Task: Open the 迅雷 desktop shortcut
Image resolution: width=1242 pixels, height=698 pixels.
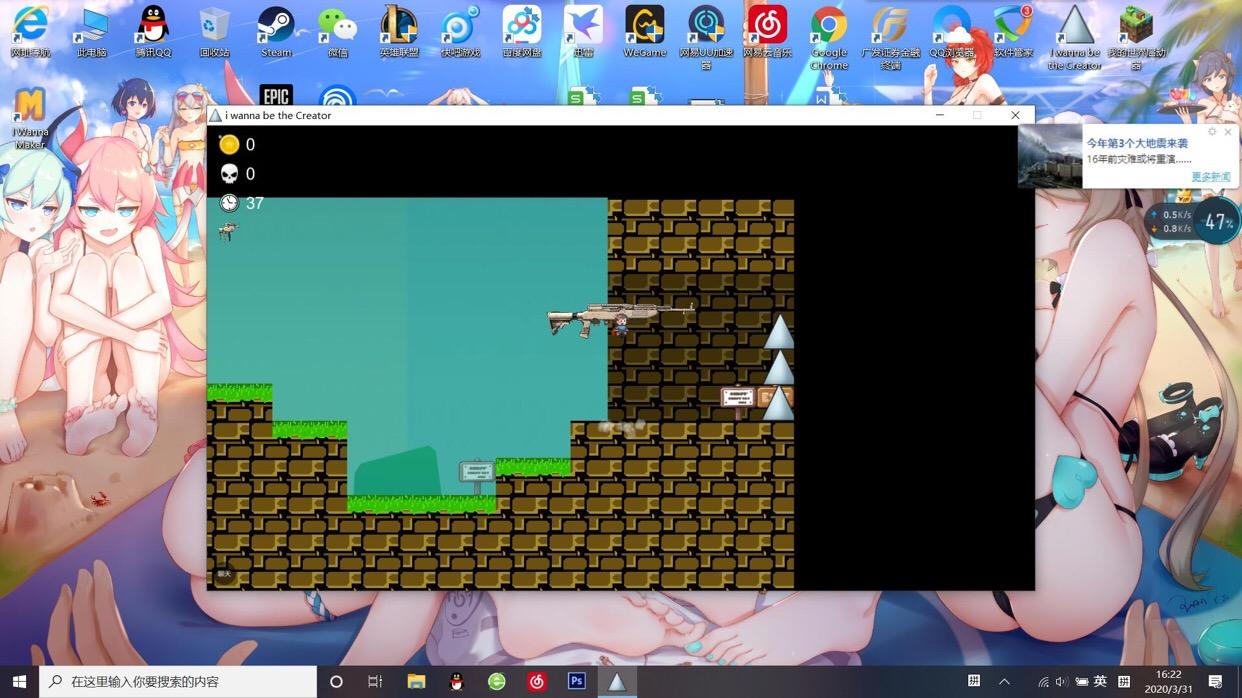Action: 583,31
